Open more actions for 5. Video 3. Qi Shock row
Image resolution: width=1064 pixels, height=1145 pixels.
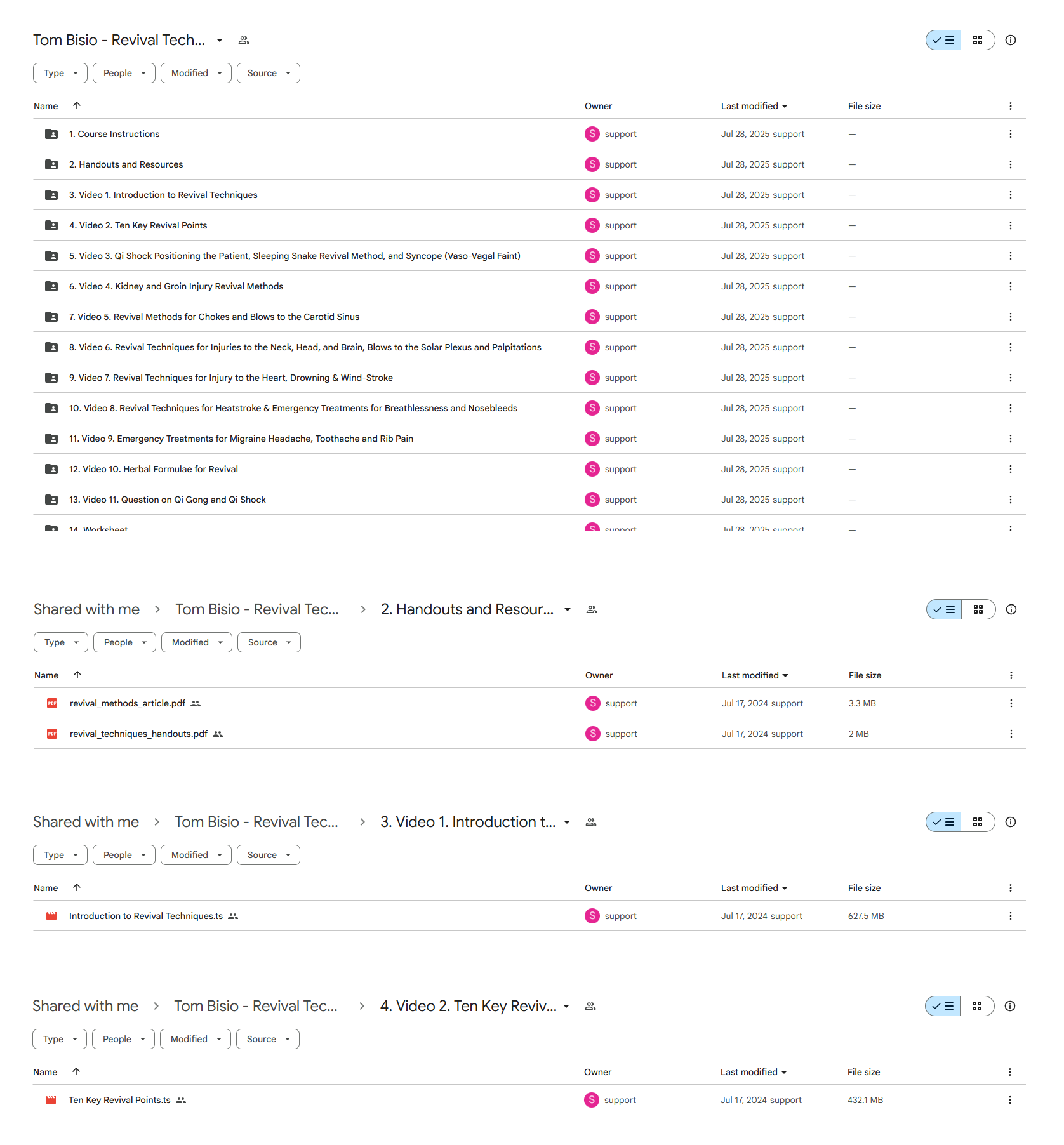pyautogui.click(x=1011, y=256)
